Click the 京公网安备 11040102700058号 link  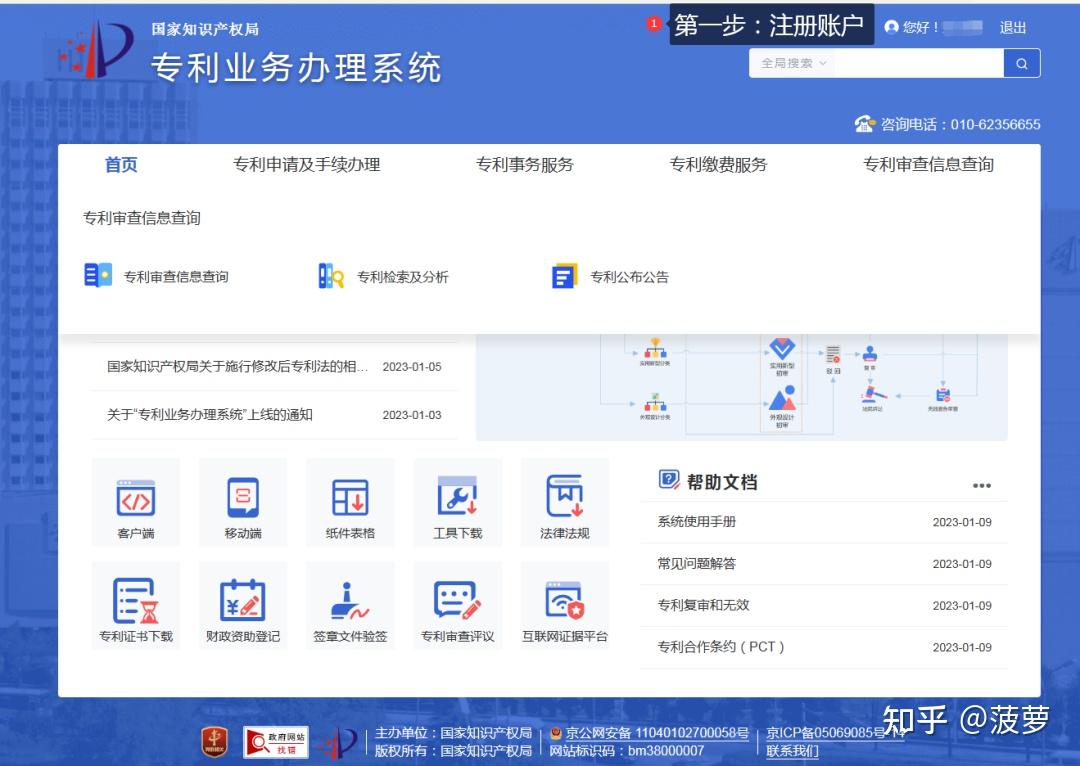tap(657, 733)
